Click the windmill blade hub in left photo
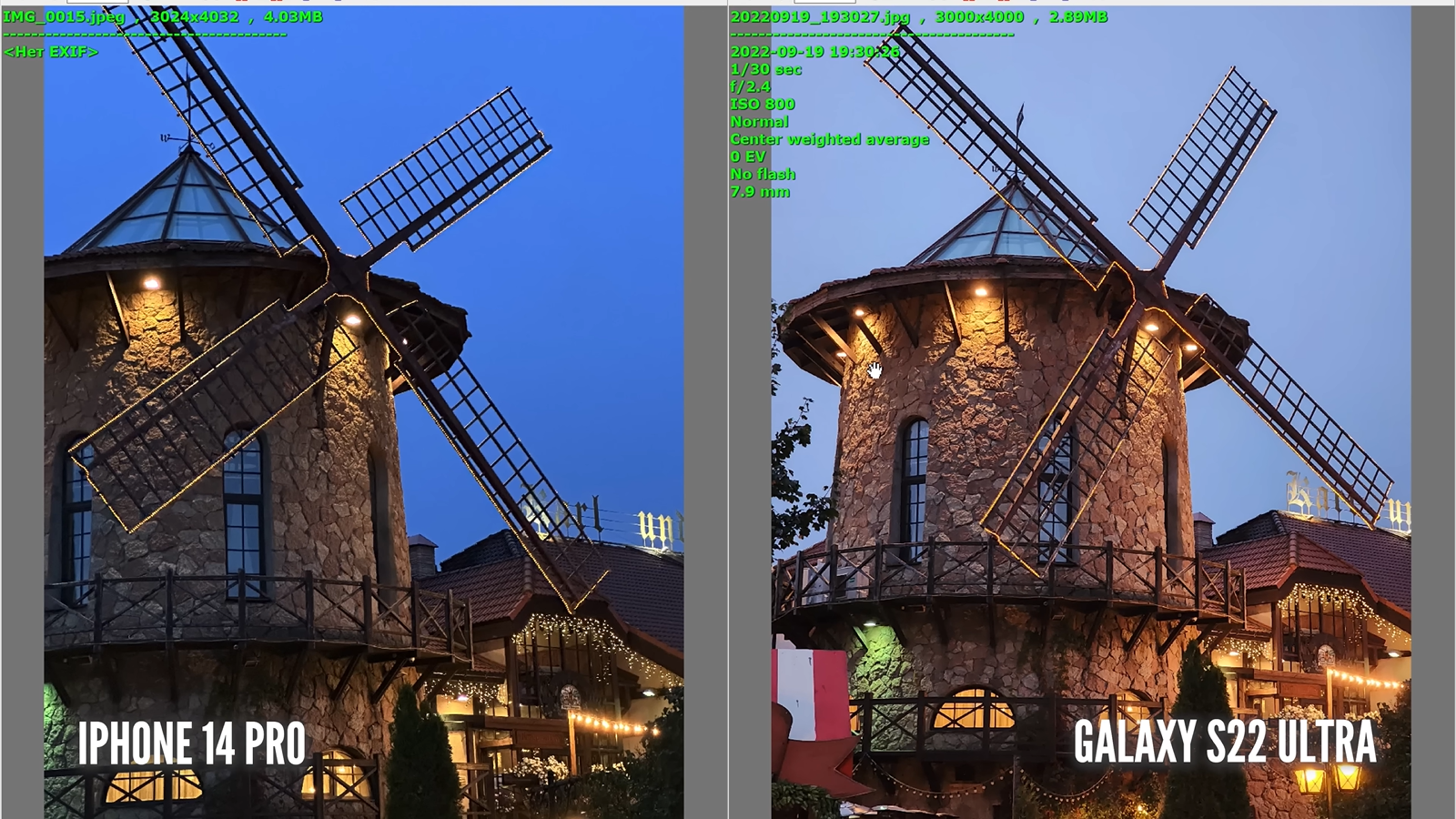 [x=349, y=273]
